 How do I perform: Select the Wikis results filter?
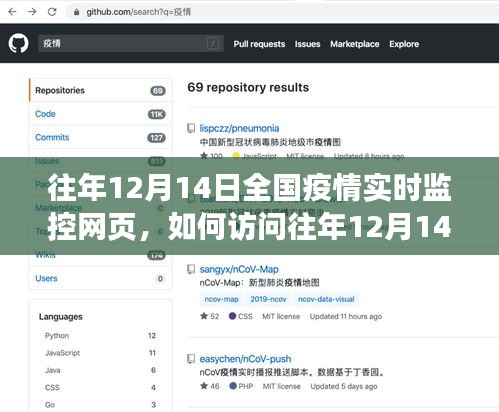tap(100, 255)
